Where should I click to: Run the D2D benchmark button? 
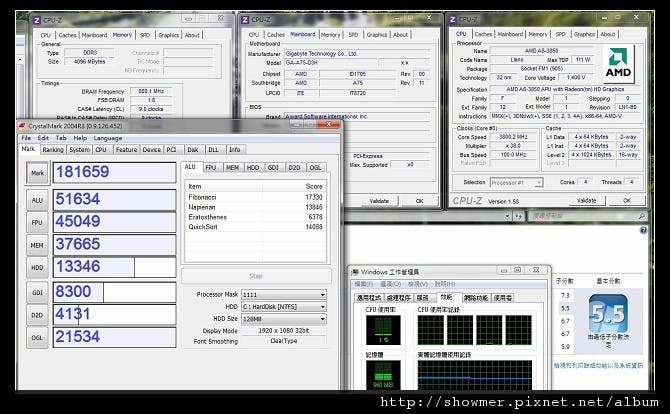click(x=36, y=313)
